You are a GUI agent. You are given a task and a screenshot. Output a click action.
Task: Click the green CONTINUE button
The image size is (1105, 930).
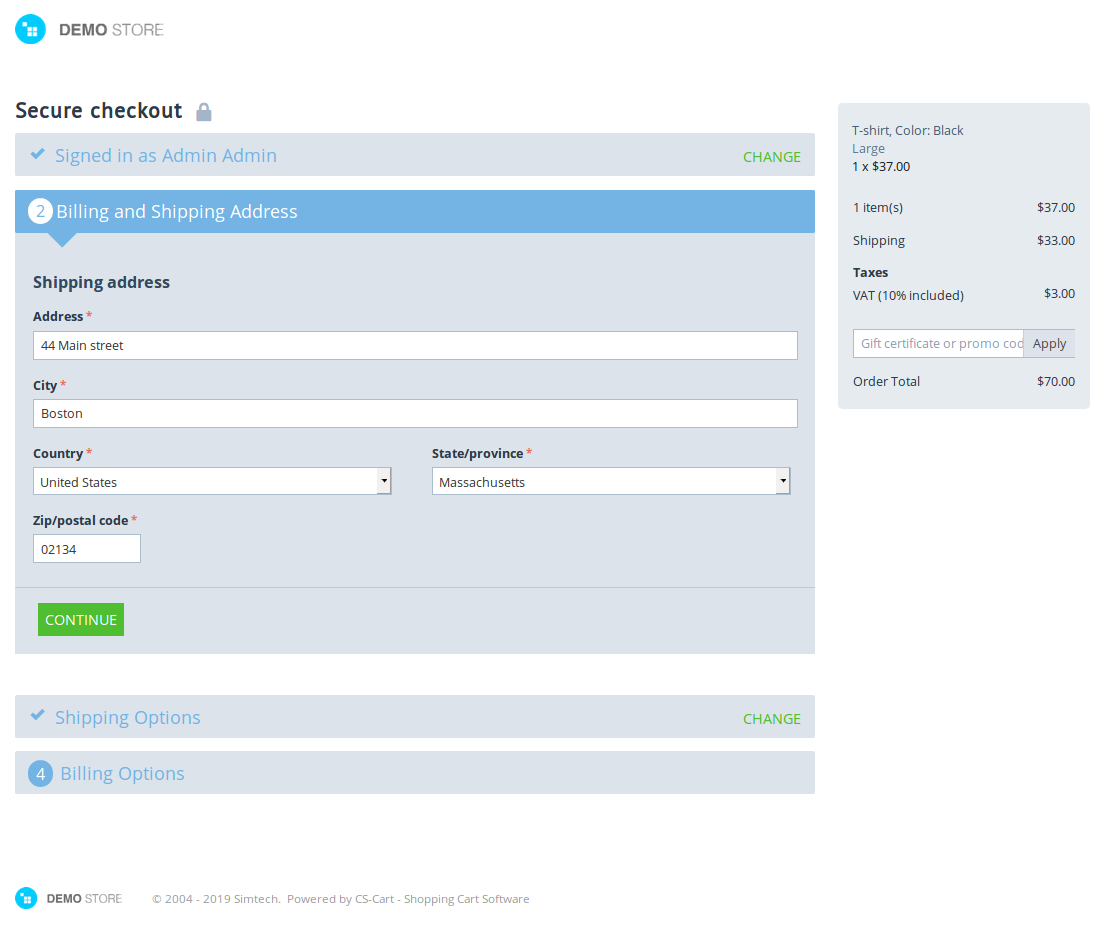(x=81, y=619)
